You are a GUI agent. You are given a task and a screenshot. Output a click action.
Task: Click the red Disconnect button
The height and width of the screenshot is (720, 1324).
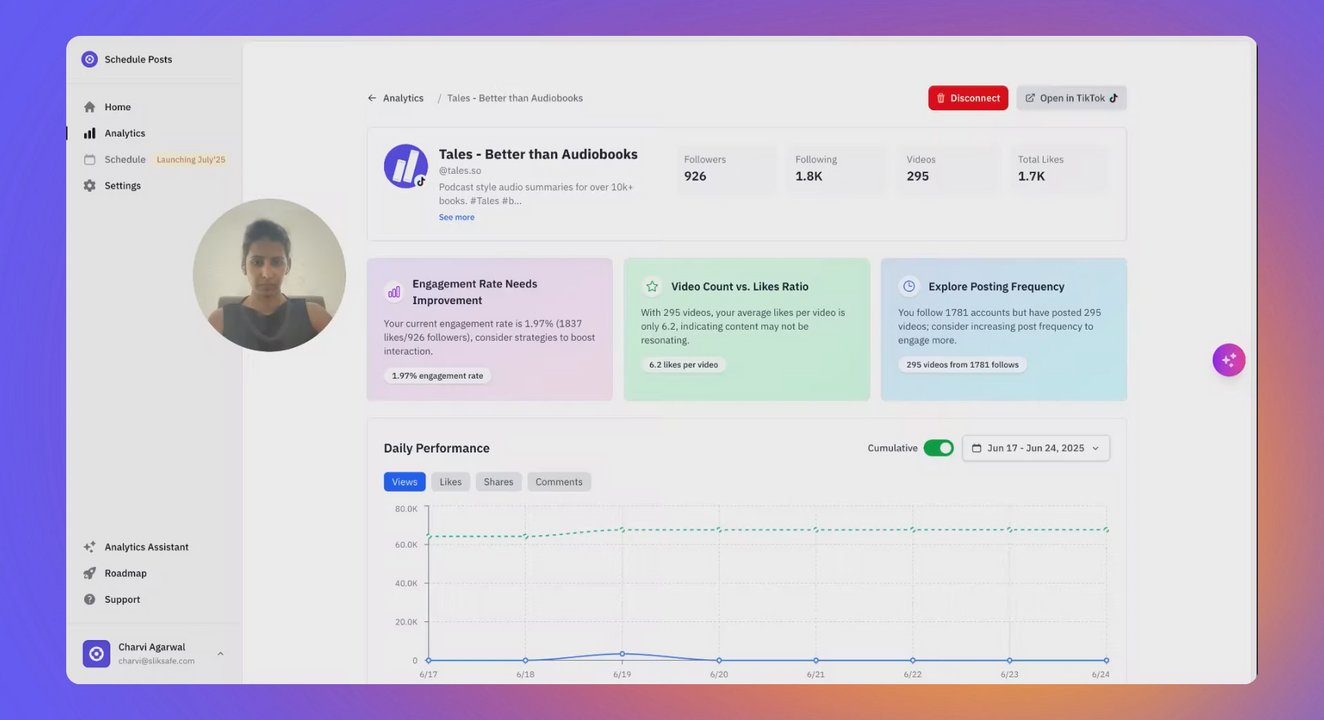point(968,98)
